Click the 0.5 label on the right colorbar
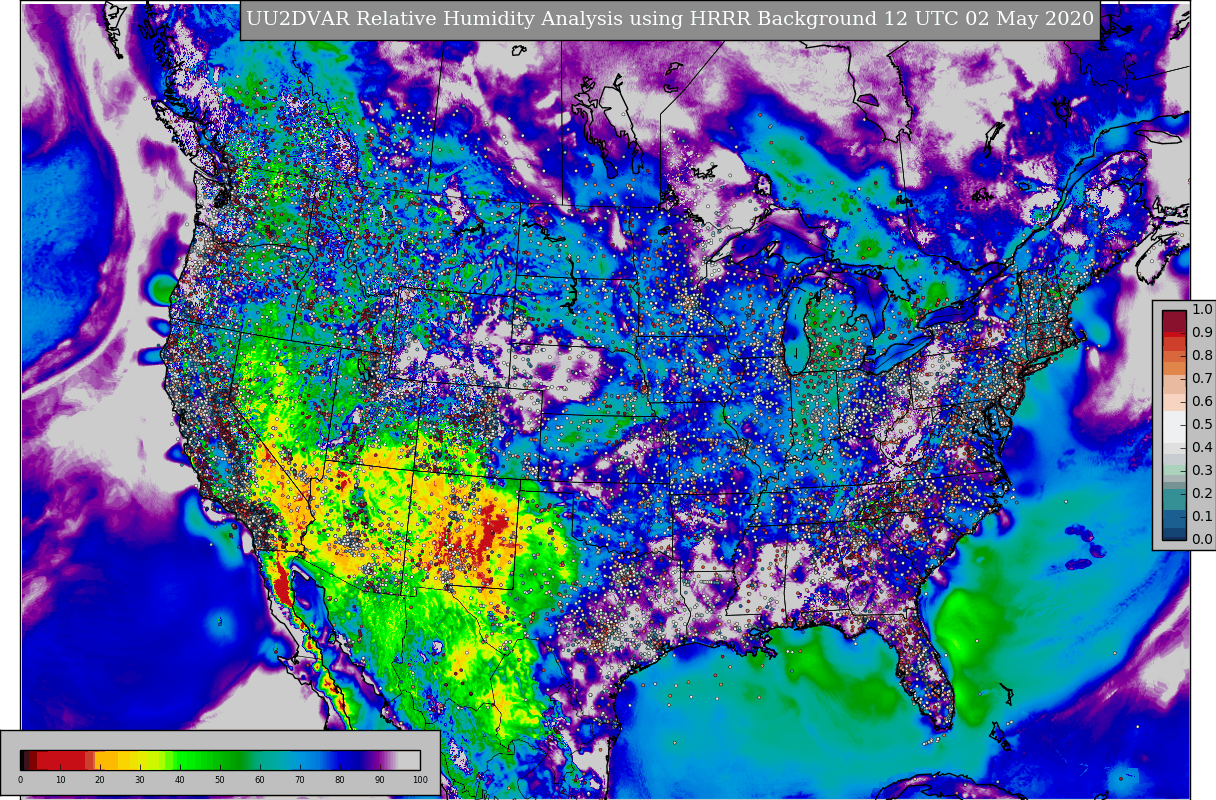This screenshot has width=1216, height=800. tap(1202, 424)
